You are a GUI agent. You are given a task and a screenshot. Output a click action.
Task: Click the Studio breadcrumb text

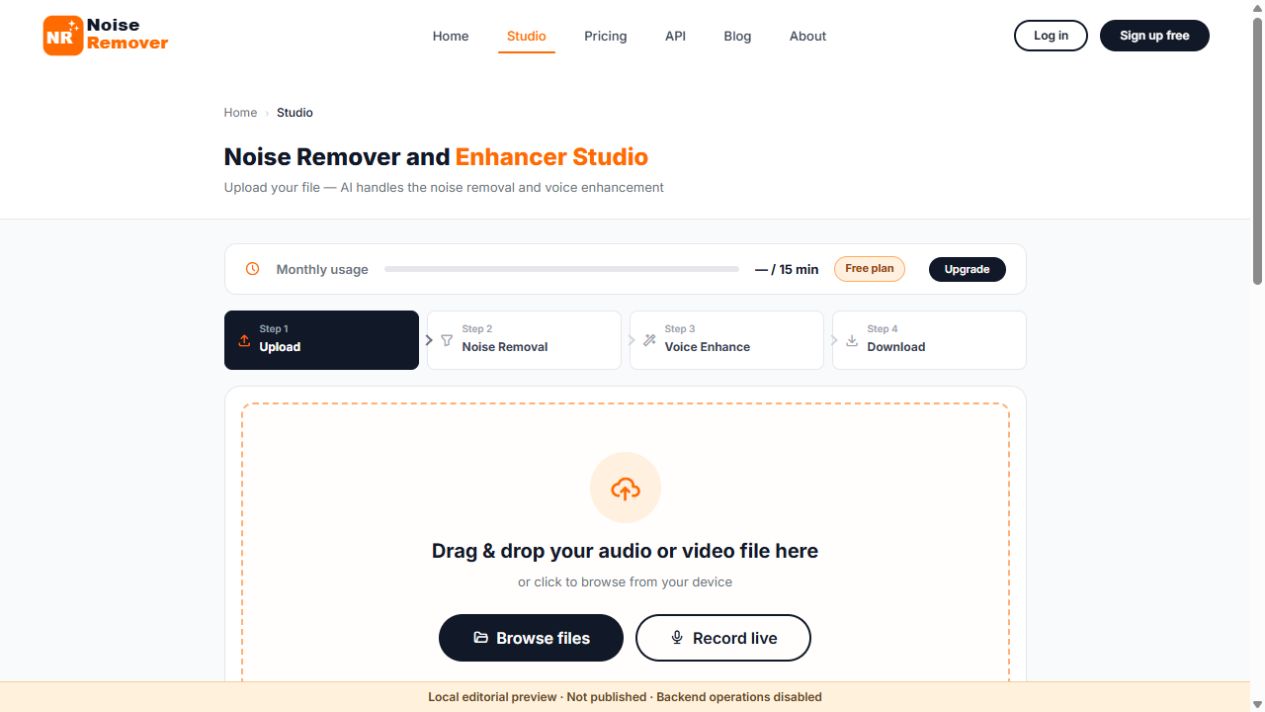tap(295, 113)
